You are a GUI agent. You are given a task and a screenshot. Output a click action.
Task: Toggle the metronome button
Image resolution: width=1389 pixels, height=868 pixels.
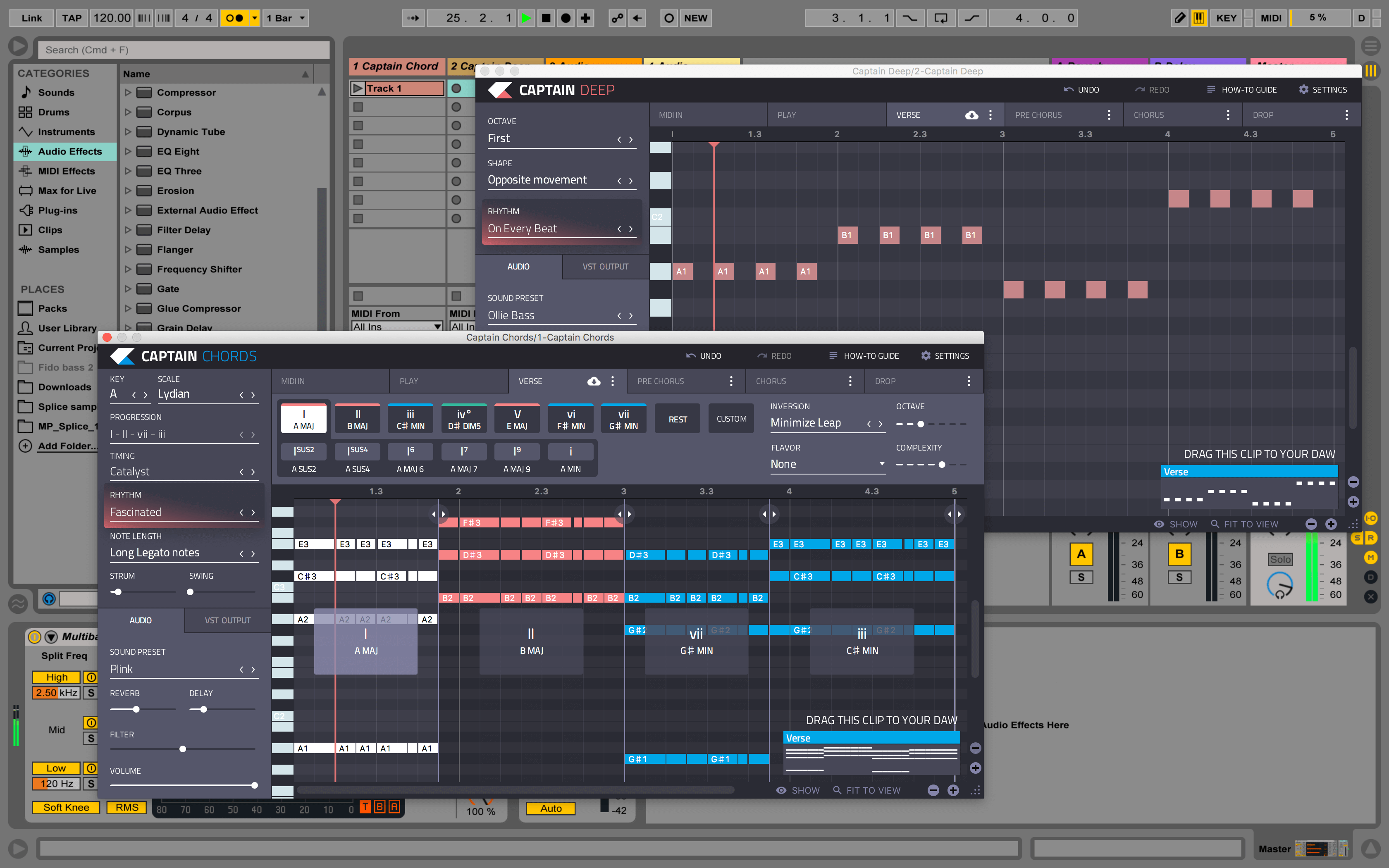pos(234,18)
